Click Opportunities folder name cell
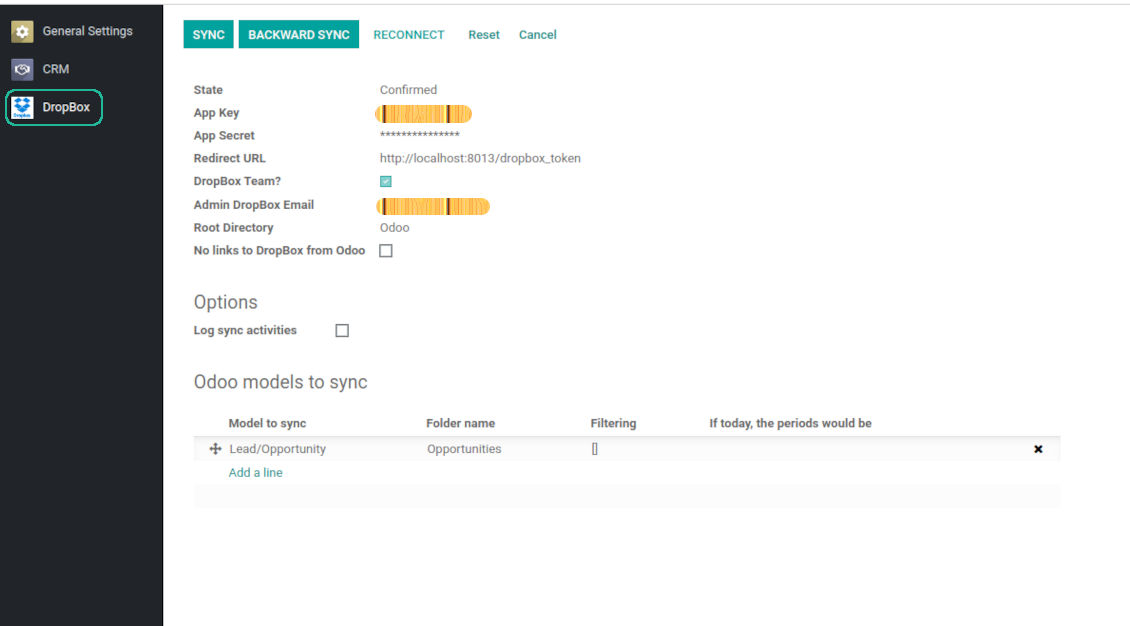The height and width of the screenshot is (626, 1130). 463,449
